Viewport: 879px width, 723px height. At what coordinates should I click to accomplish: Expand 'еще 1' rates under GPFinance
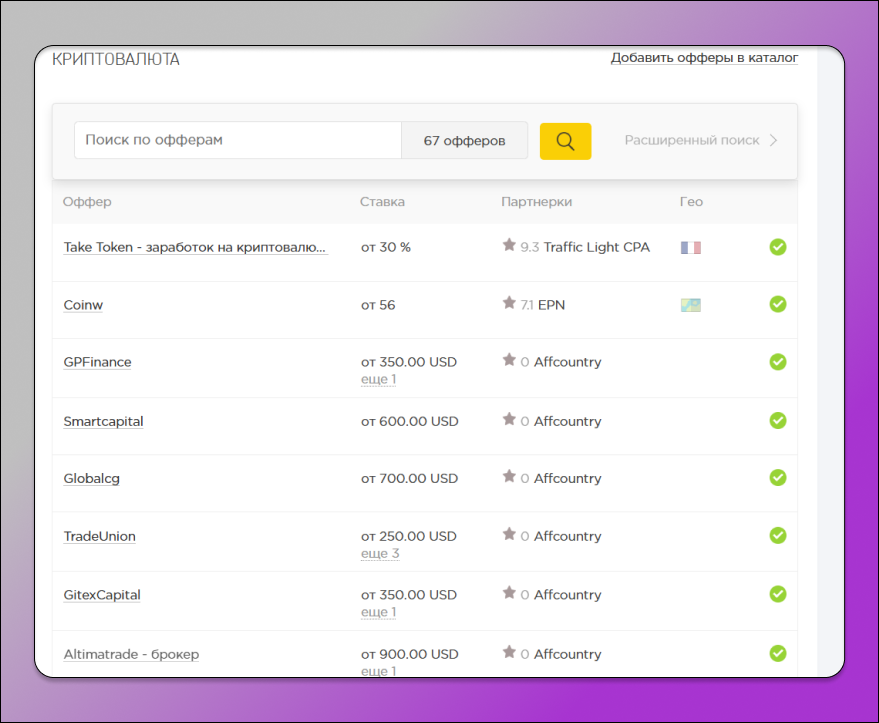pos(378,380)
